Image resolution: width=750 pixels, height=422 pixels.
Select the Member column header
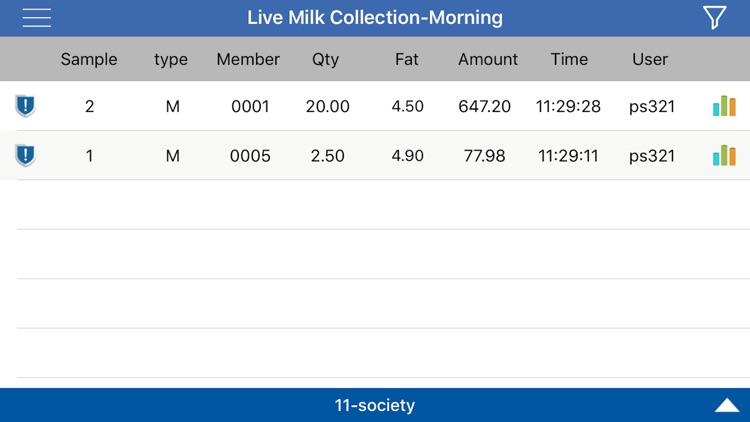(248, 59)
